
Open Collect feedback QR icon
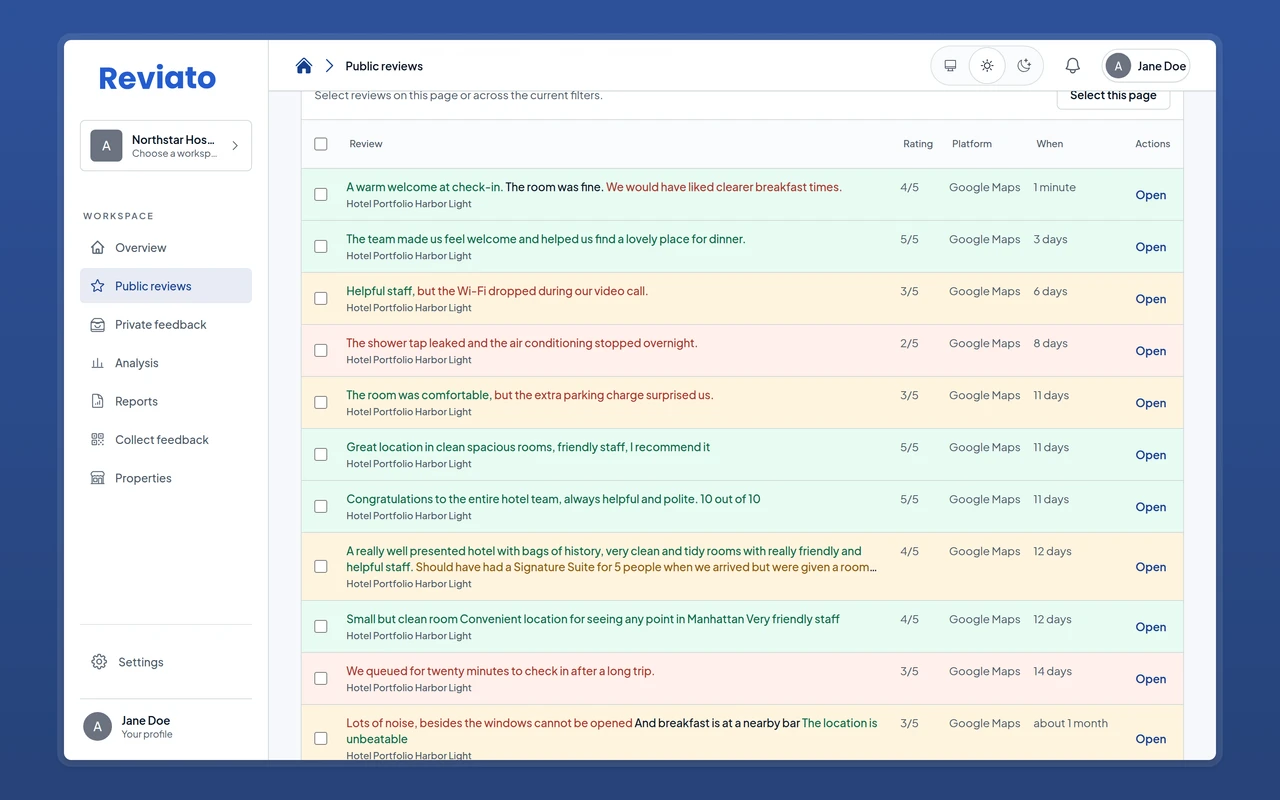click(97, 440)
